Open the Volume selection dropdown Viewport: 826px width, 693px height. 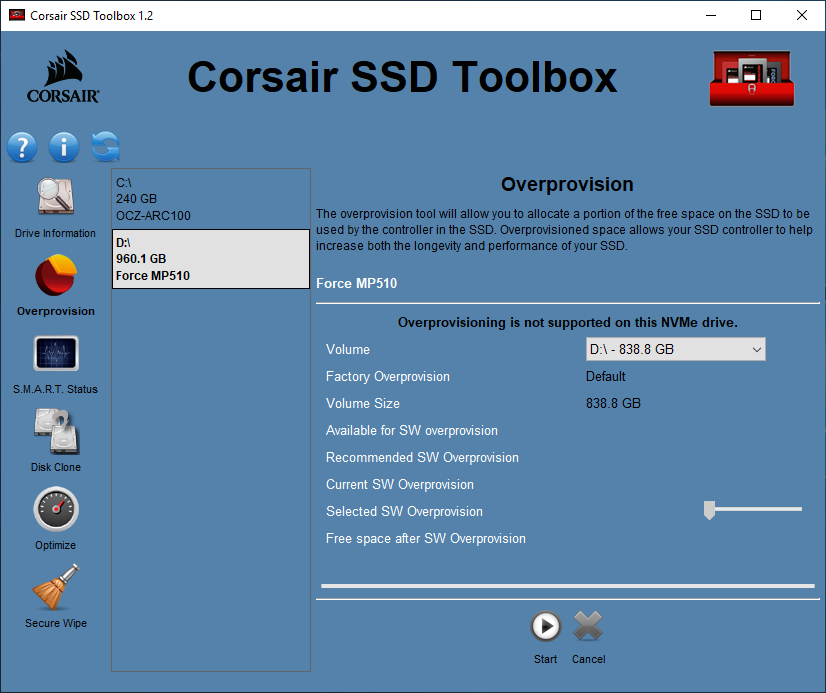(675, 349)
